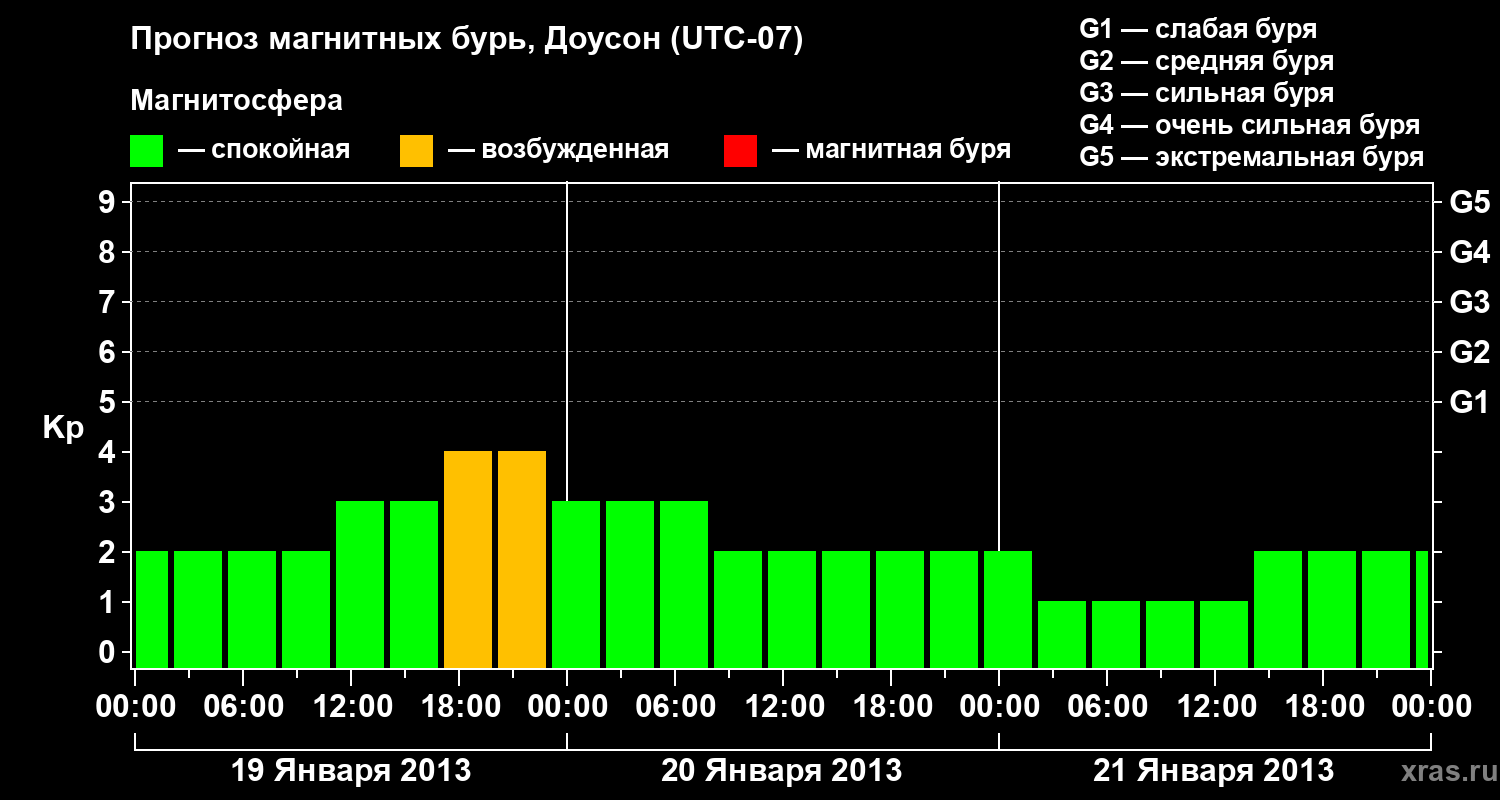1500x800 pixels.
Task: Click the Kp 2 bar starting at 00:00 on 21 Января
Action: pos(1008,609)
